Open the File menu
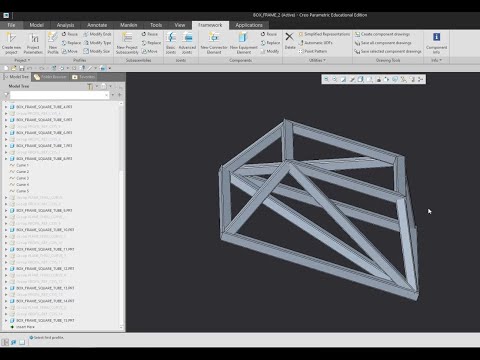Screen dimensions: 480x360 click(11, 25)
